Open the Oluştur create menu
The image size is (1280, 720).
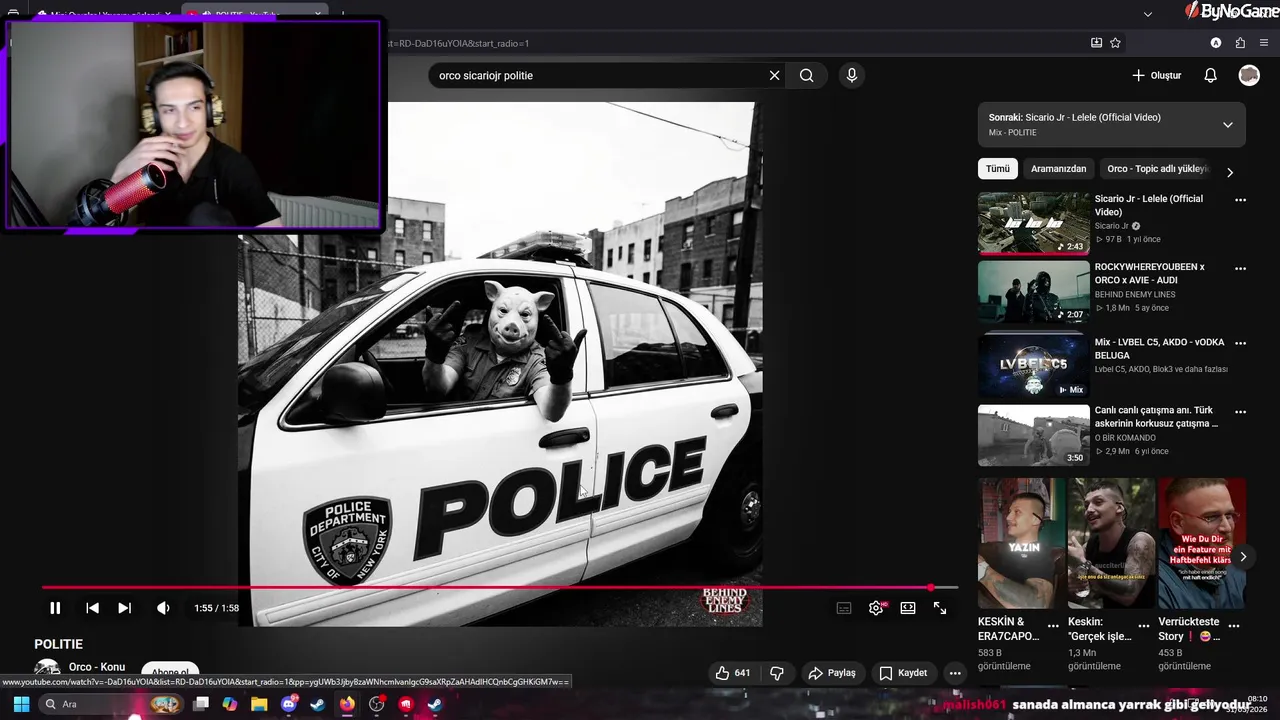[x=1157, y=75]
